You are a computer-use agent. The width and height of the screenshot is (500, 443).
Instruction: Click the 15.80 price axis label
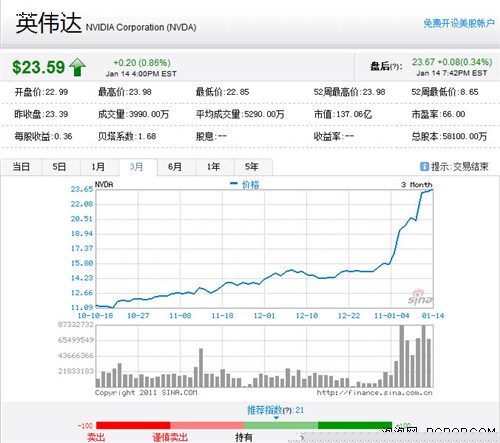(x=82, y=263)
